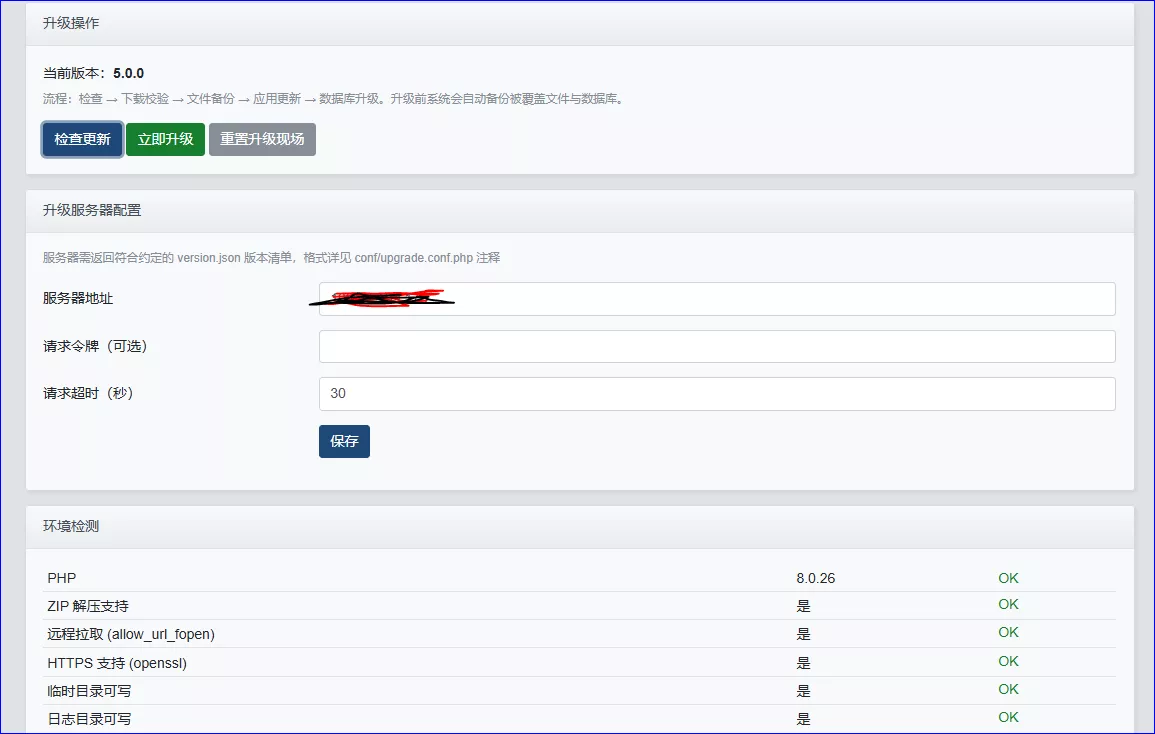Click the 环境检测 panel header
Viewport: 1155px width, 734px height.
pos(580,526)
